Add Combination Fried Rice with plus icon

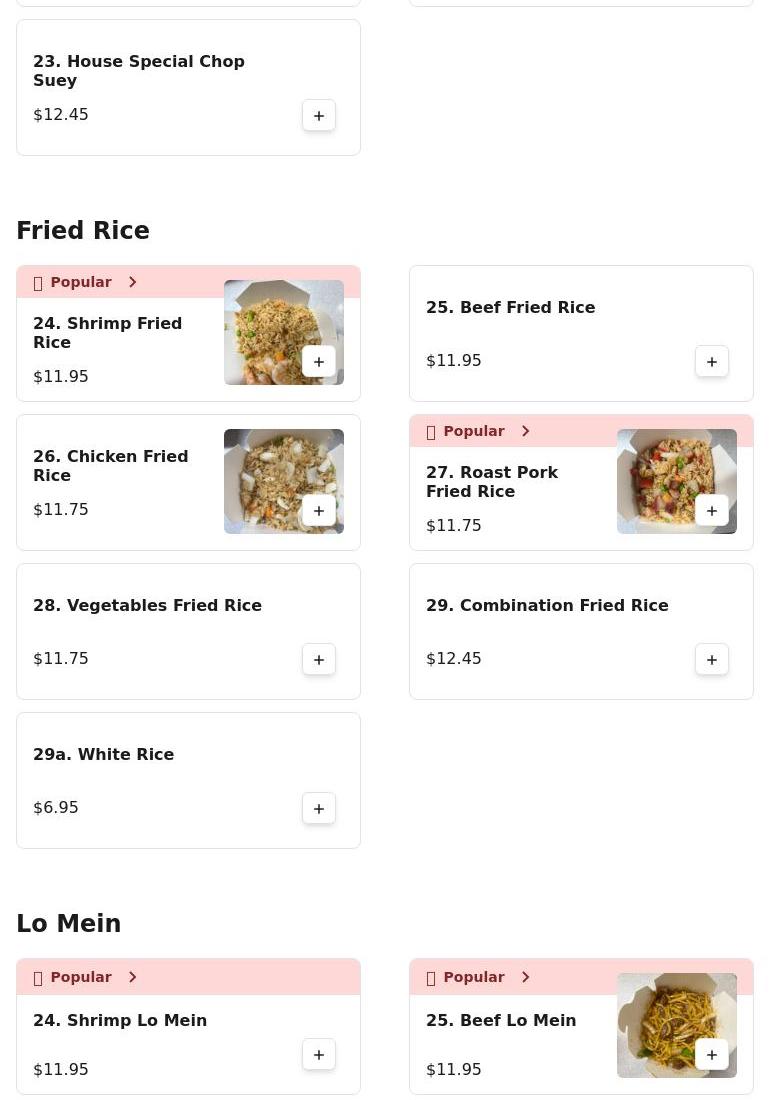(711, 659)
